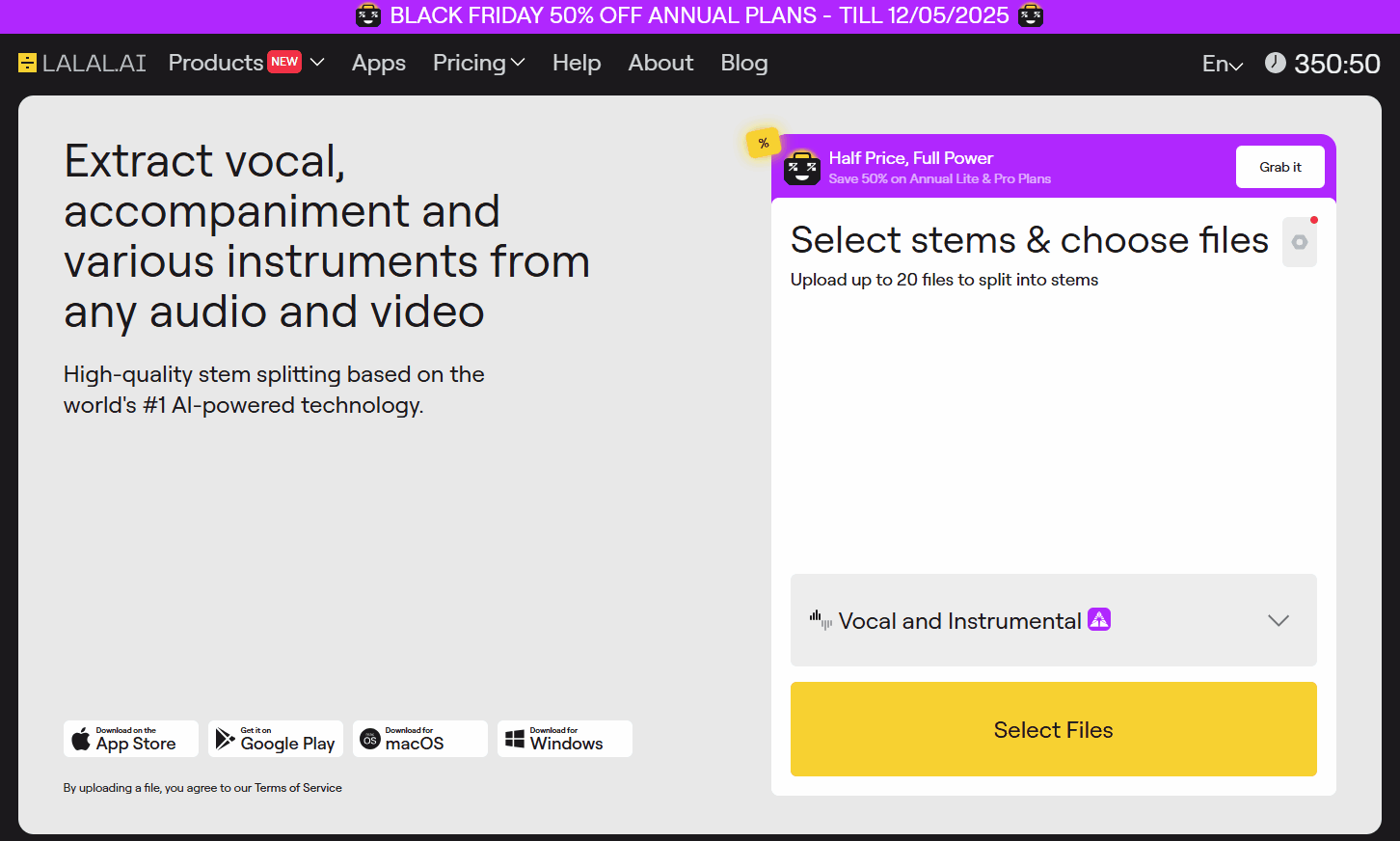Screen dimensions: 1400x841
Task: Click the LALAL.AI logo
Action: [x=82, y=64]
